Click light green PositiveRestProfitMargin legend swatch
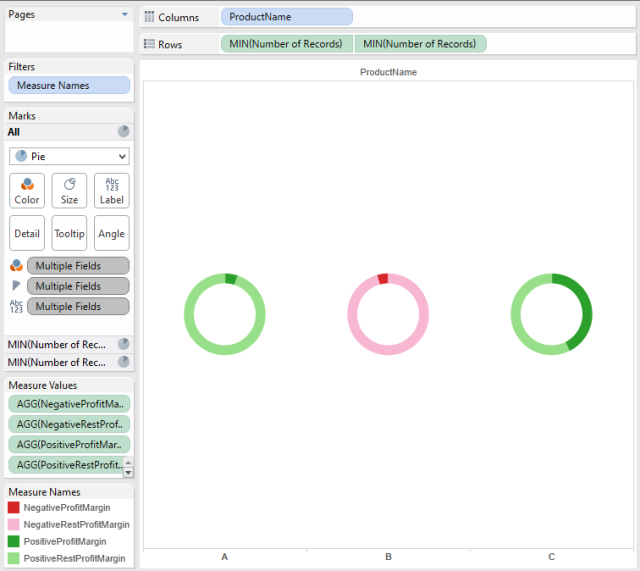The image size is (640, 571). coord(13,558)
